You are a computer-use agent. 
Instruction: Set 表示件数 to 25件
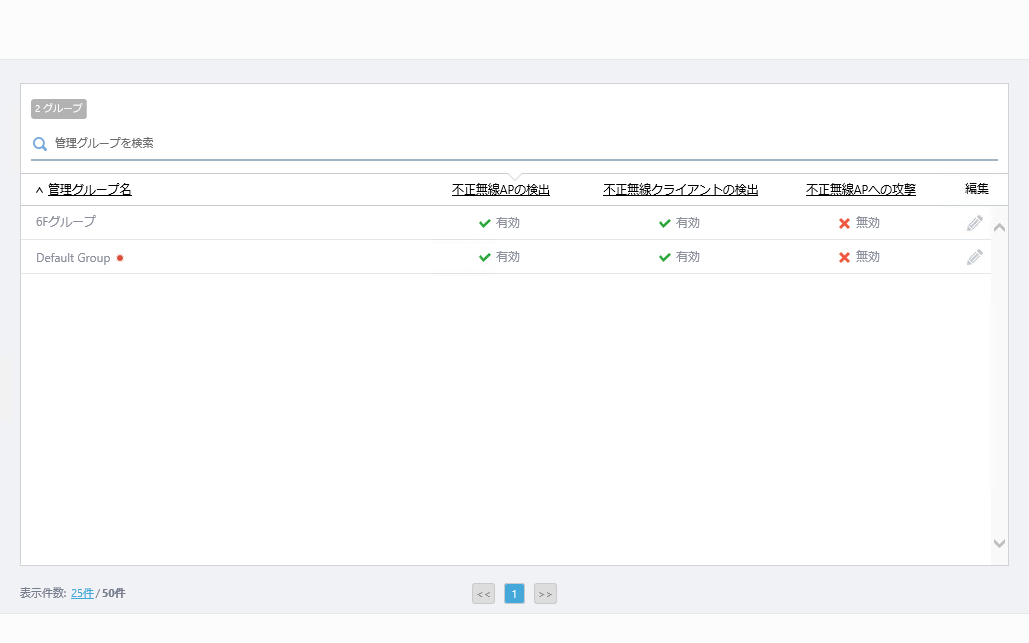coord(82,593)
